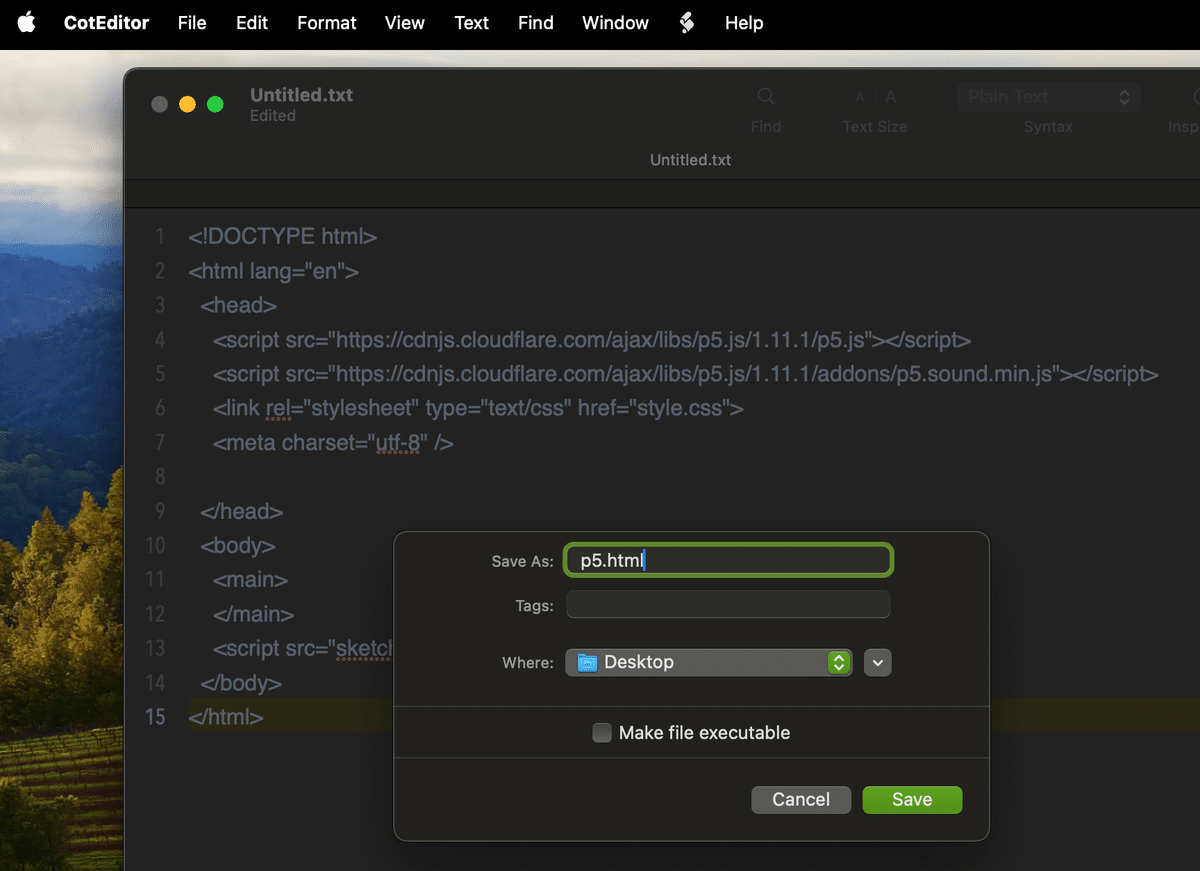
Task: Open the Plain Text syntax dropdown
Action: pyautogui.click(x=1047, y=97)
